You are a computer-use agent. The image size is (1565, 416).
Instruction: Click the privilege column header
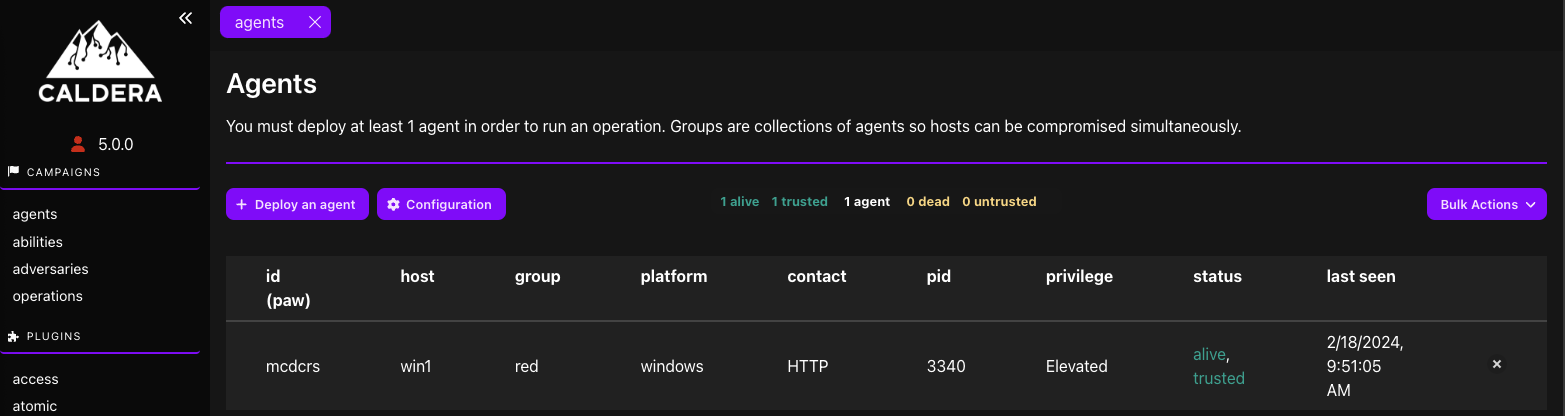point(1079,276)
